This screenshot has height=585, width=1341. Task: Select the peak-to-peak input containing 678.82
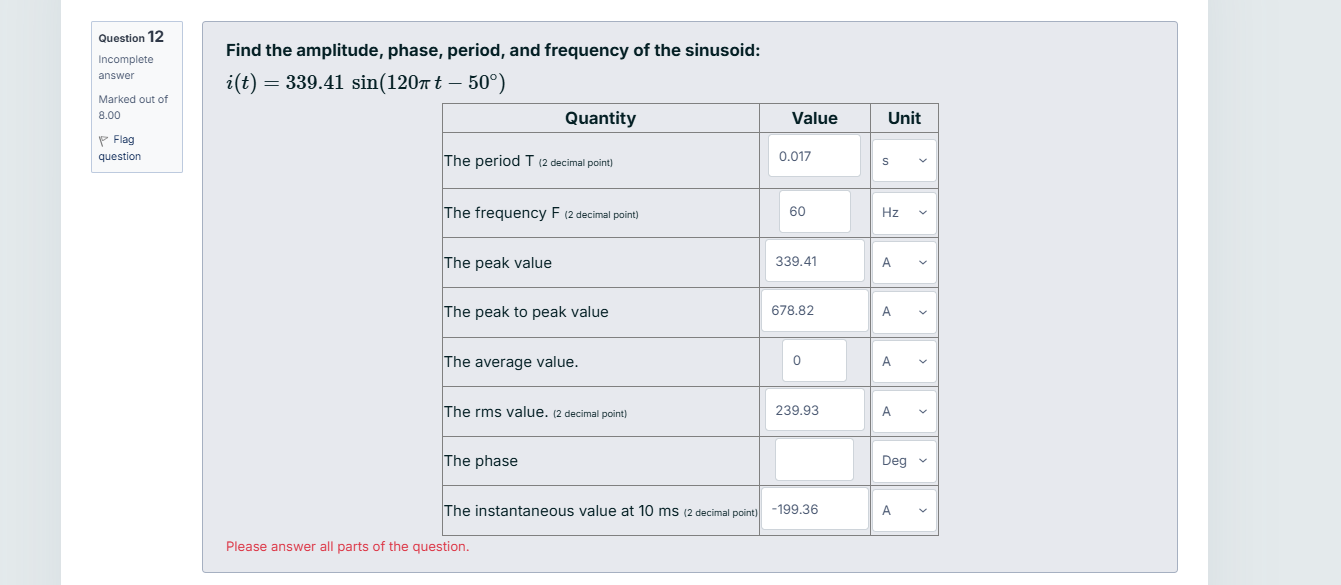(813, 310)
